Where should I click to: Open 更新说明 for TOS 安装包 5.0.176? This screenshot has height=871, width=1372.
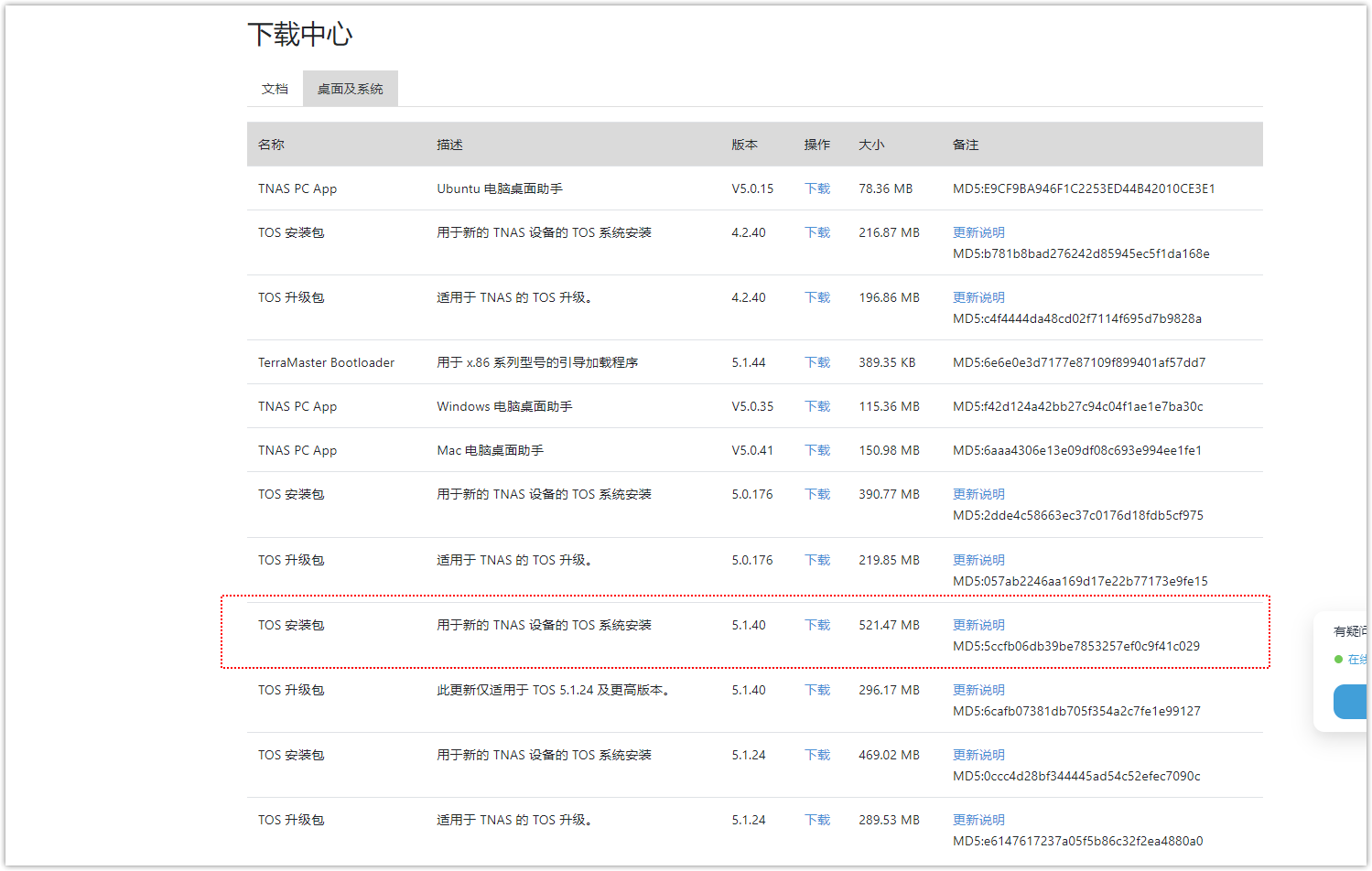pos(978,494)
